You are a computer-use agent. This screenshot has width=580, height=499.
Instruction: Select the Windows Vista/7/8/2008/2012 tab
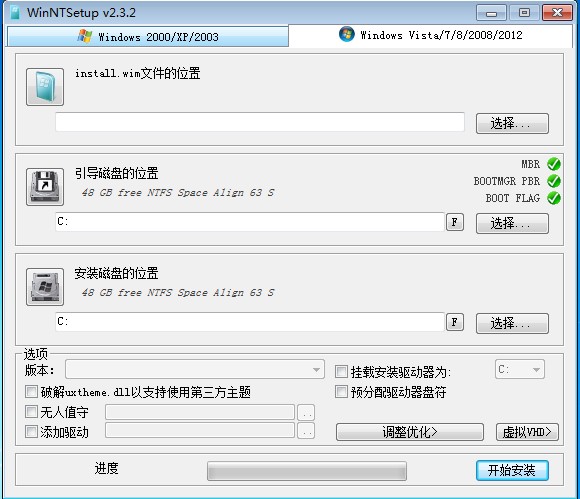(430, 35)
